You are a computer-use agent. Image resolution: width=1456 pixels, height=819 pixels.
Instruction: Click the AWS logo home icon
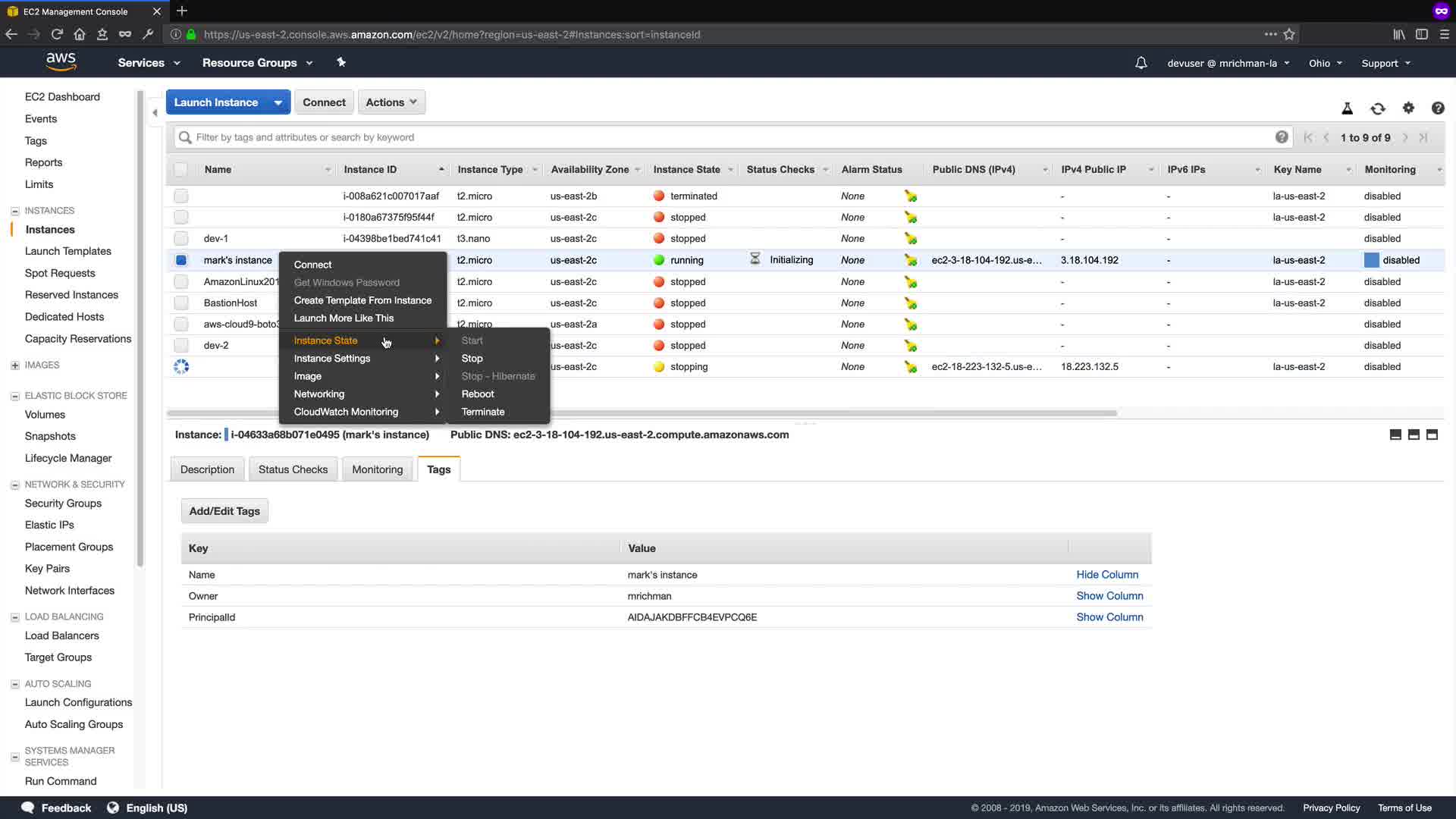[61, 62]
